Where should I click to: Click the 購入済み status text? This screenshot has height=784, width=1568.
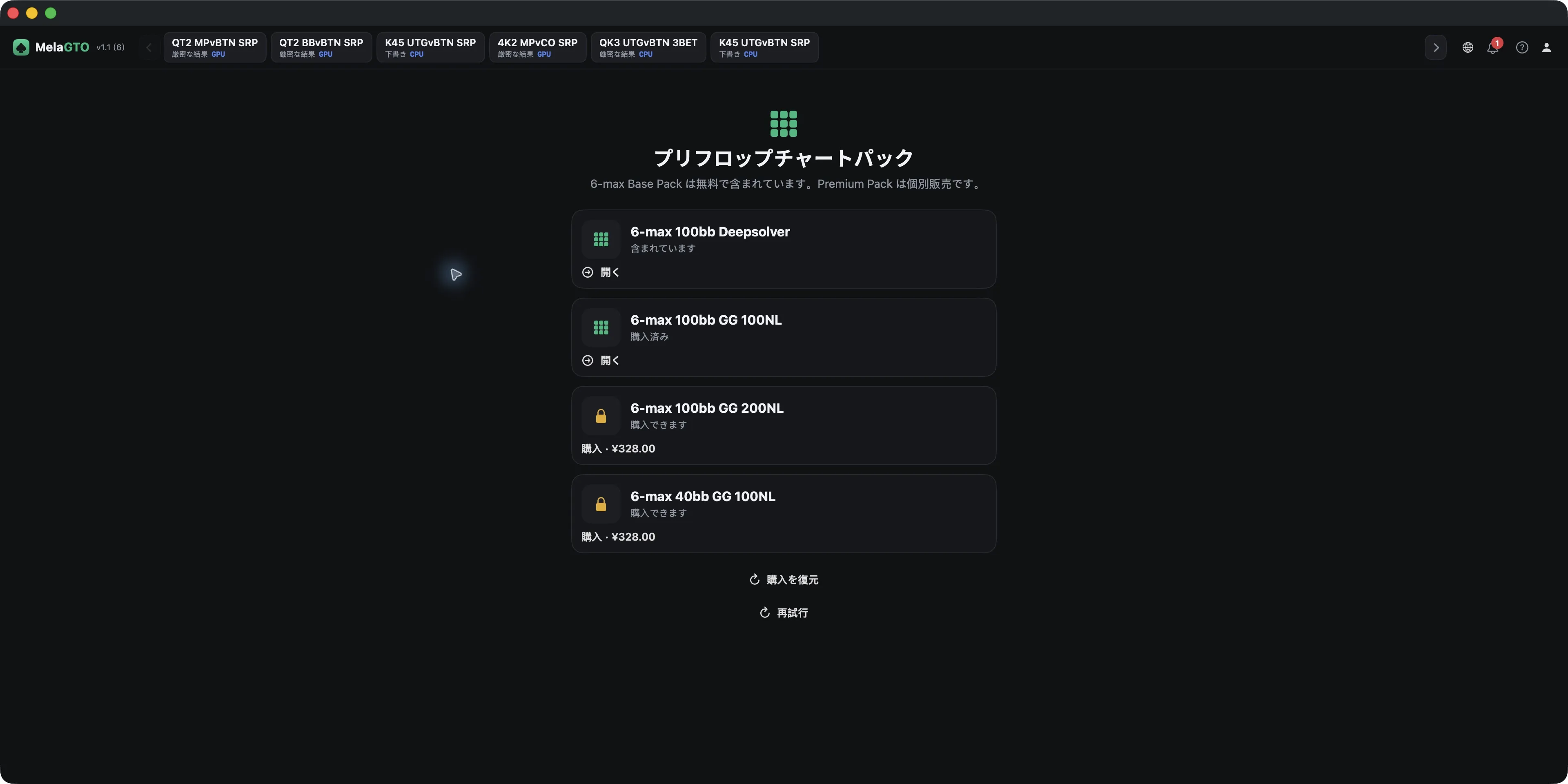click(x=650, y=336)
